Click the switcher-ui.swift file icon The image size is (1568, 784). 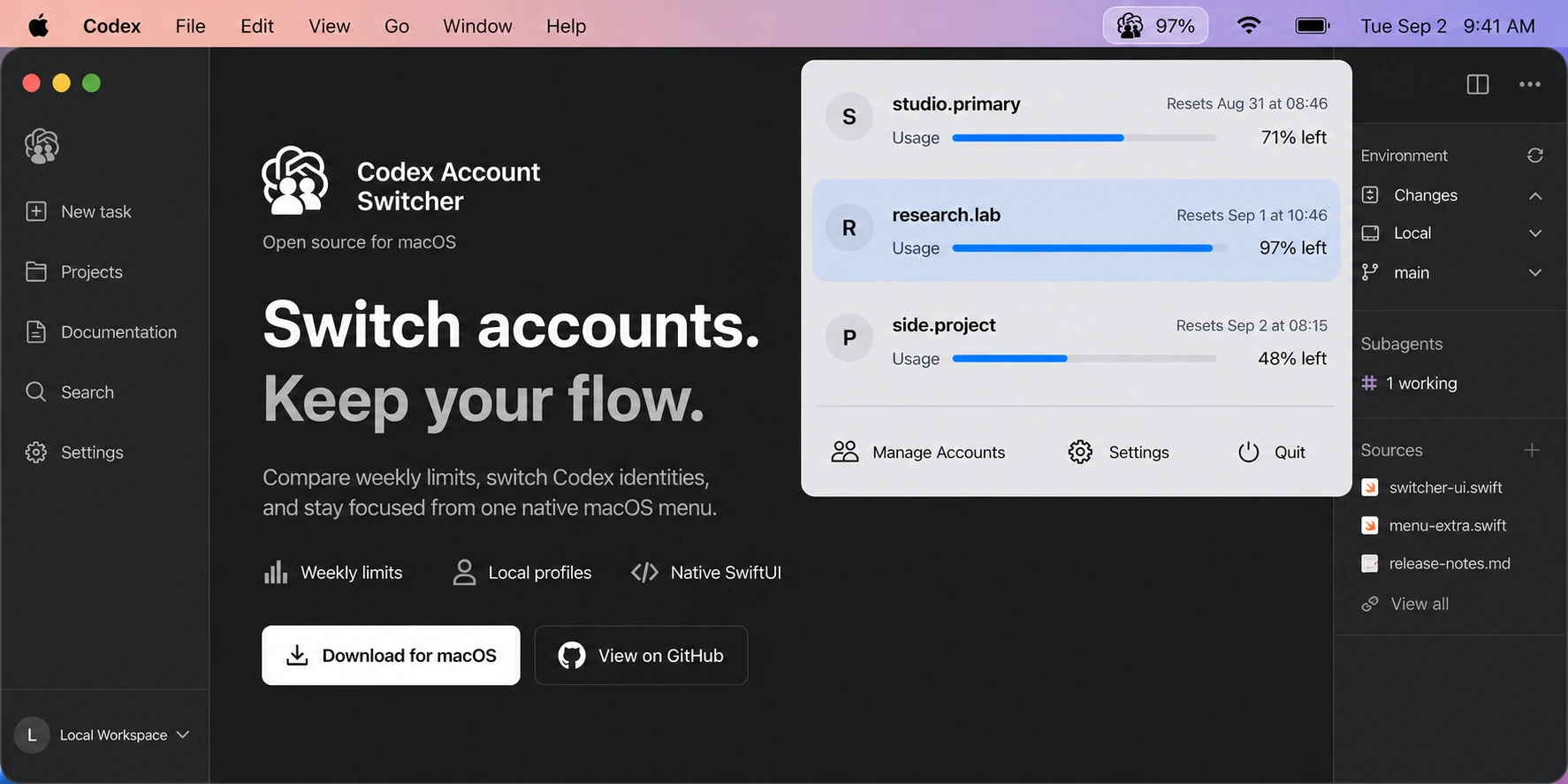[1370, 487]
